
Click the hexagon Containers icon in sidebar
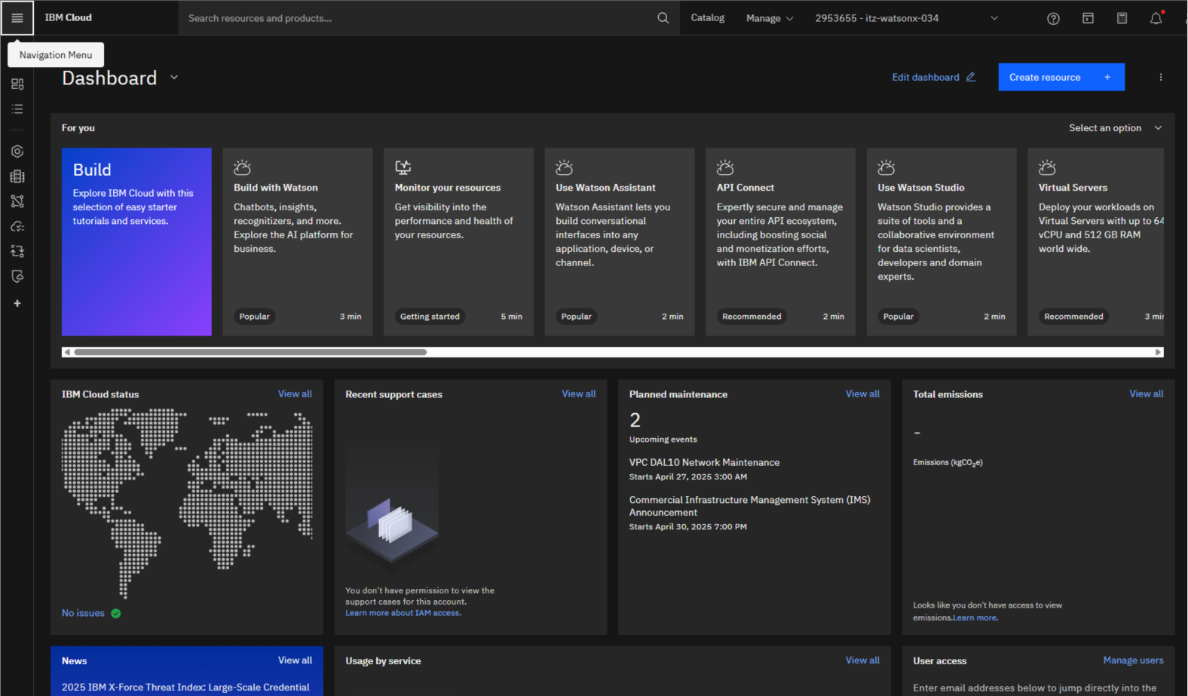(17, 151)
